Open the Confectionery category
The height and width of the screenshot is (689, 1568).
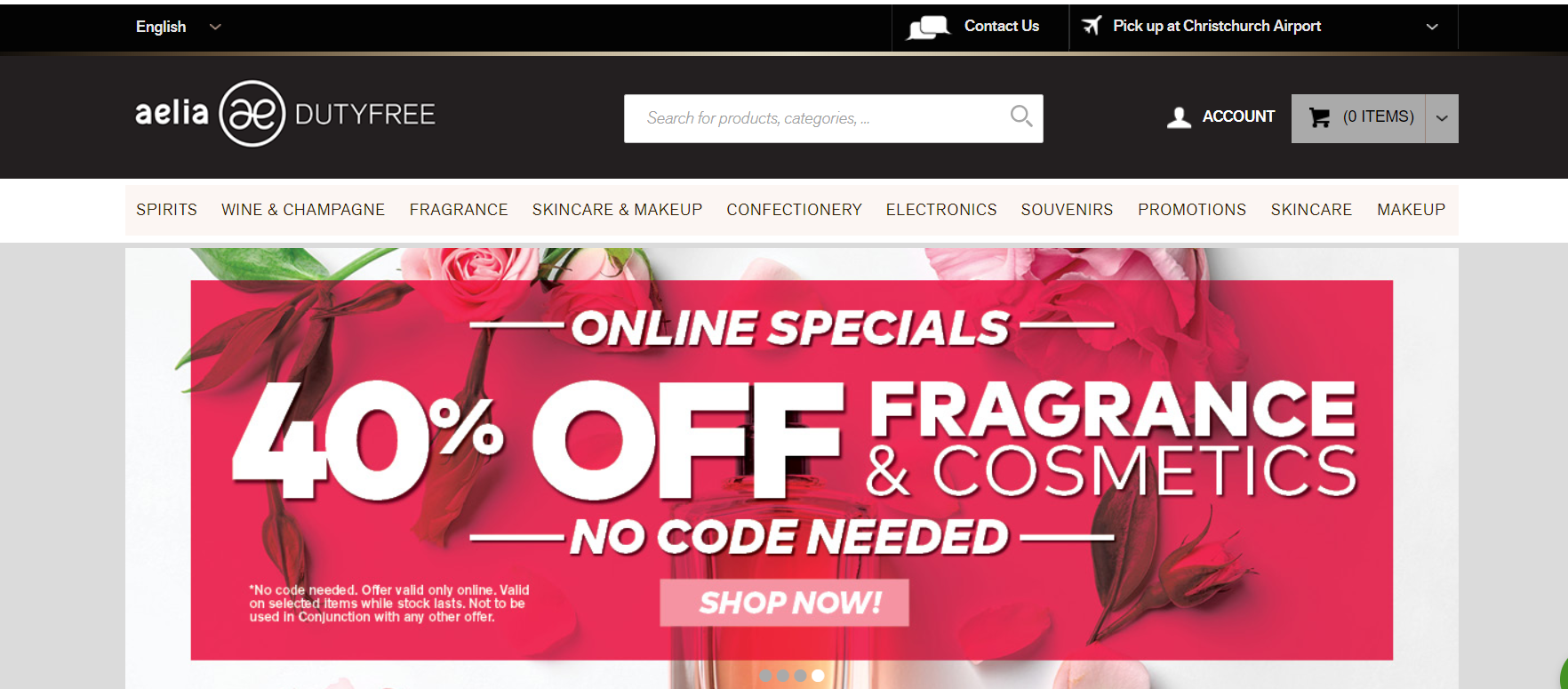[794, 210]
